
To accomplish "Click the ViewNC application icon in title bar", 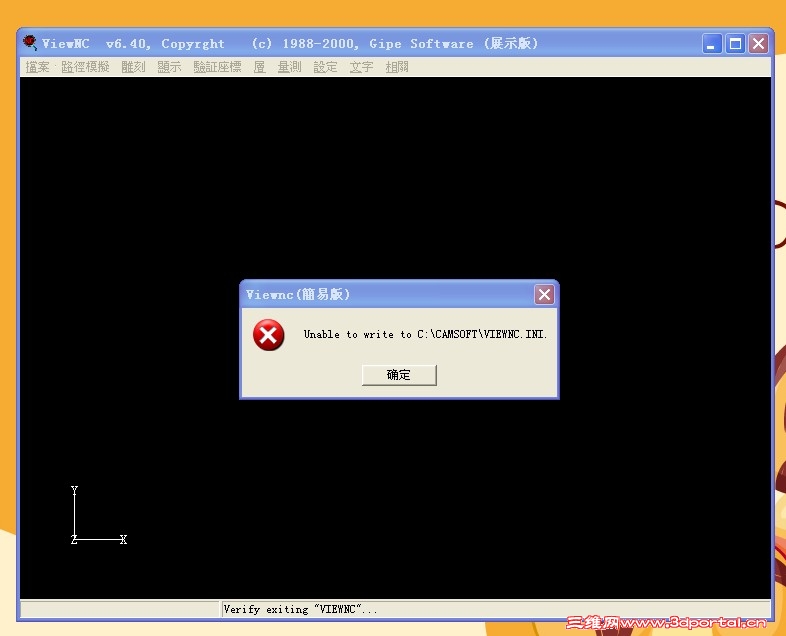I will point(30,43).
